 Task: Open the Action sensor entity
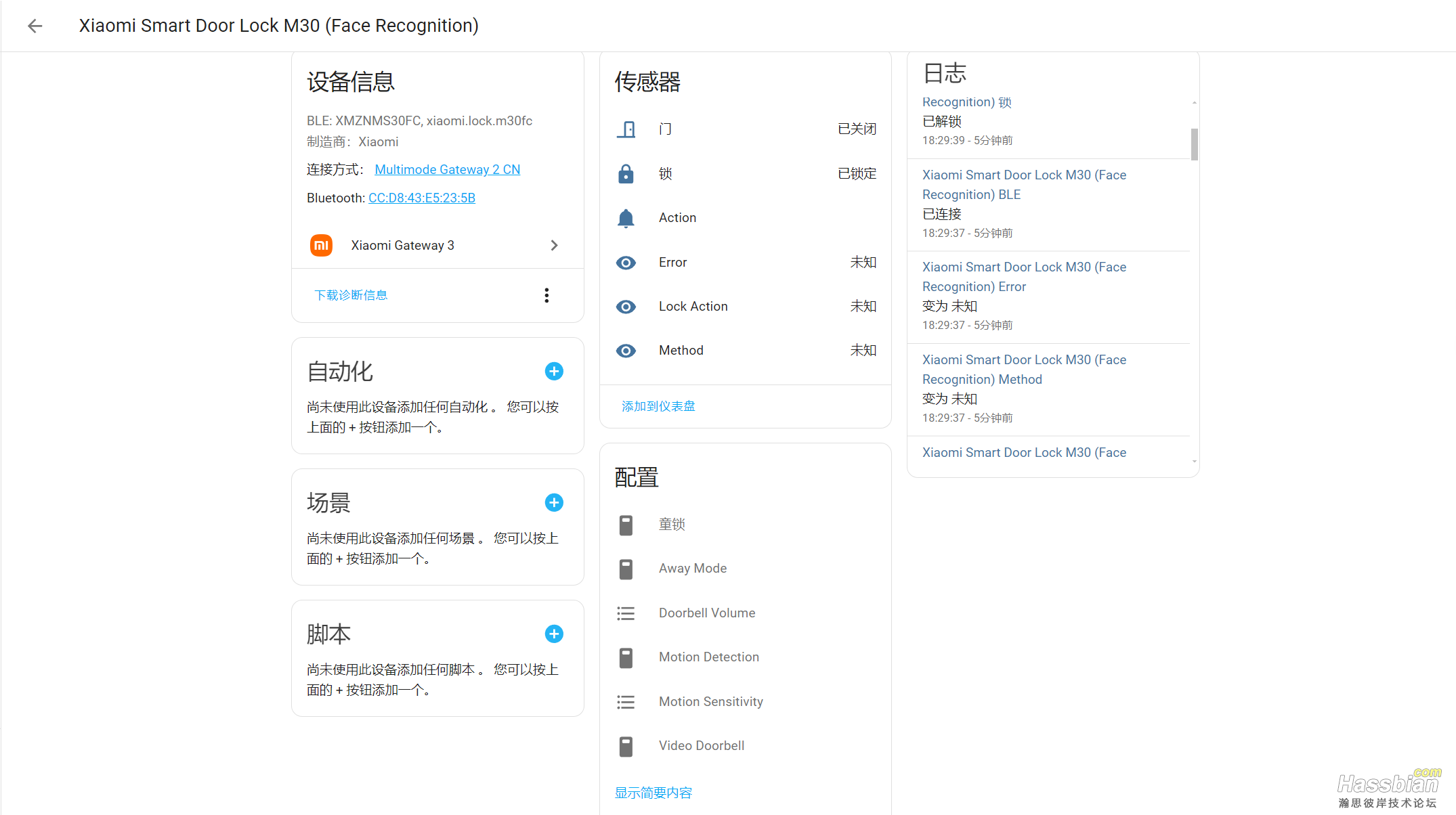click(746, 218)
